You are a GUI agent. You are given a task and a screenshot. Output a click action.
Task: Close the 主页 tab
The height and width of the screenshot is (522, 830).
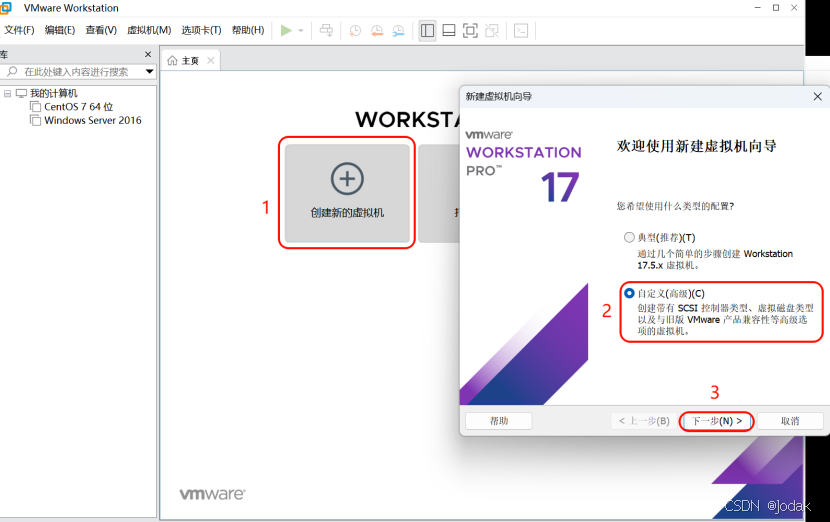[211, 60]
